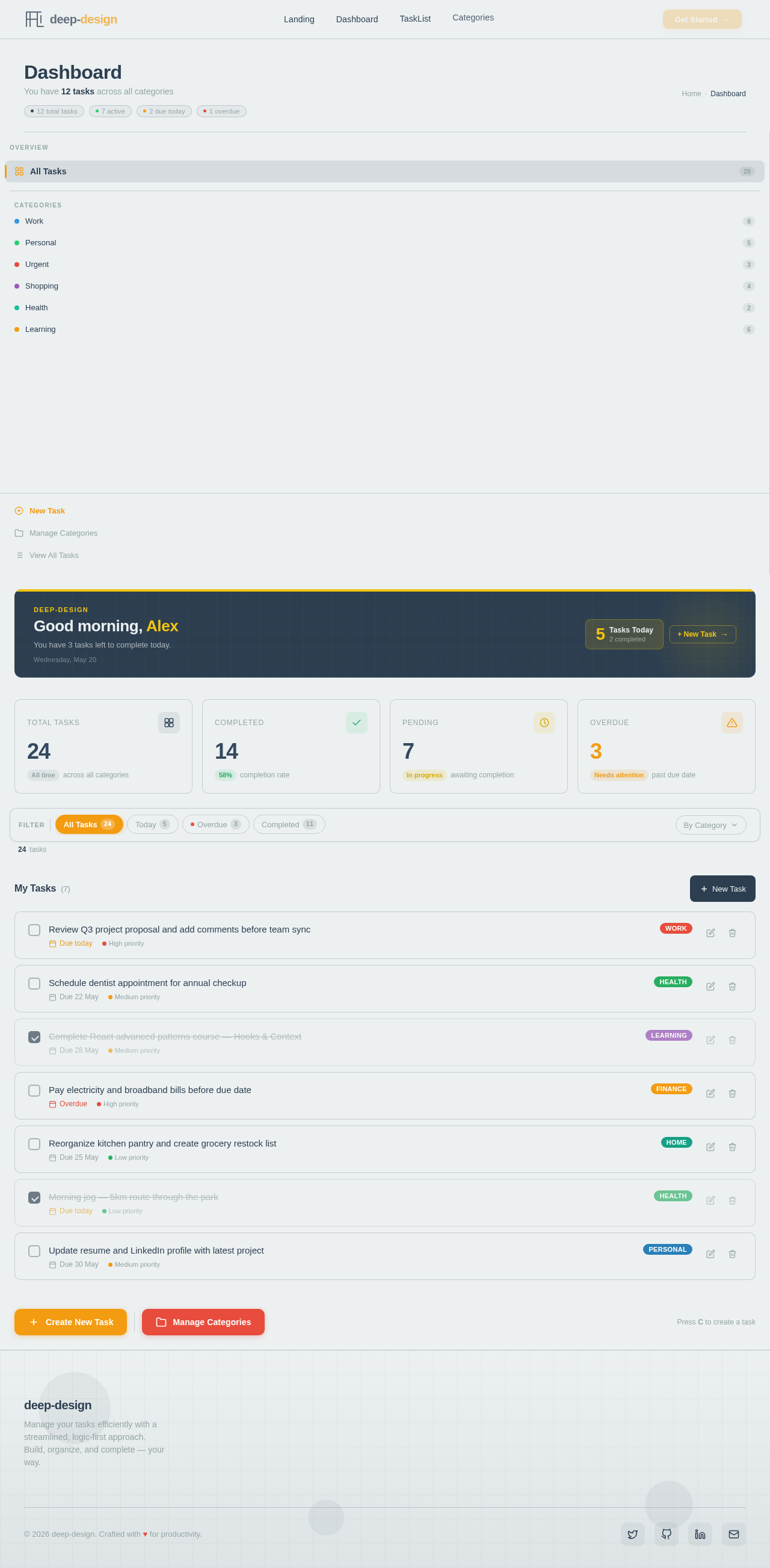Screen dimensions: 770x1568
Task: Delete the Morning jog task
Action: (732, 1200)
